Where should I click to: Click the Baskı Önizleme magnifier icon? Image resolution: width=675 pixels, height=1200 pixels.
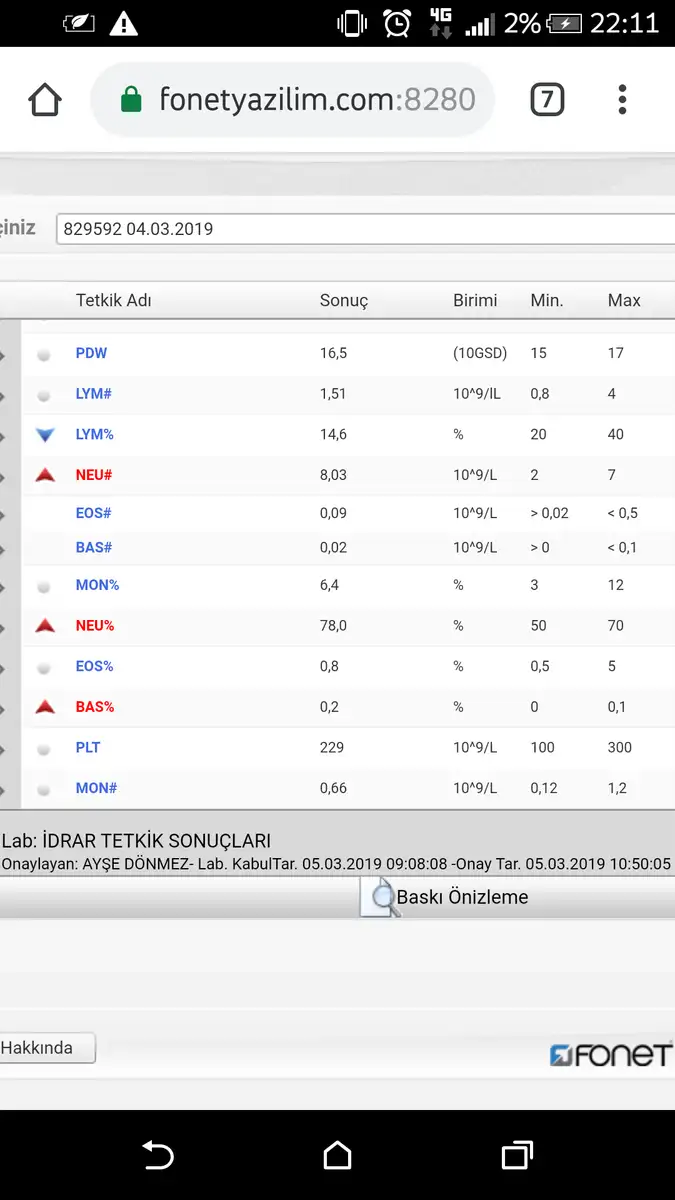[381, 897]
